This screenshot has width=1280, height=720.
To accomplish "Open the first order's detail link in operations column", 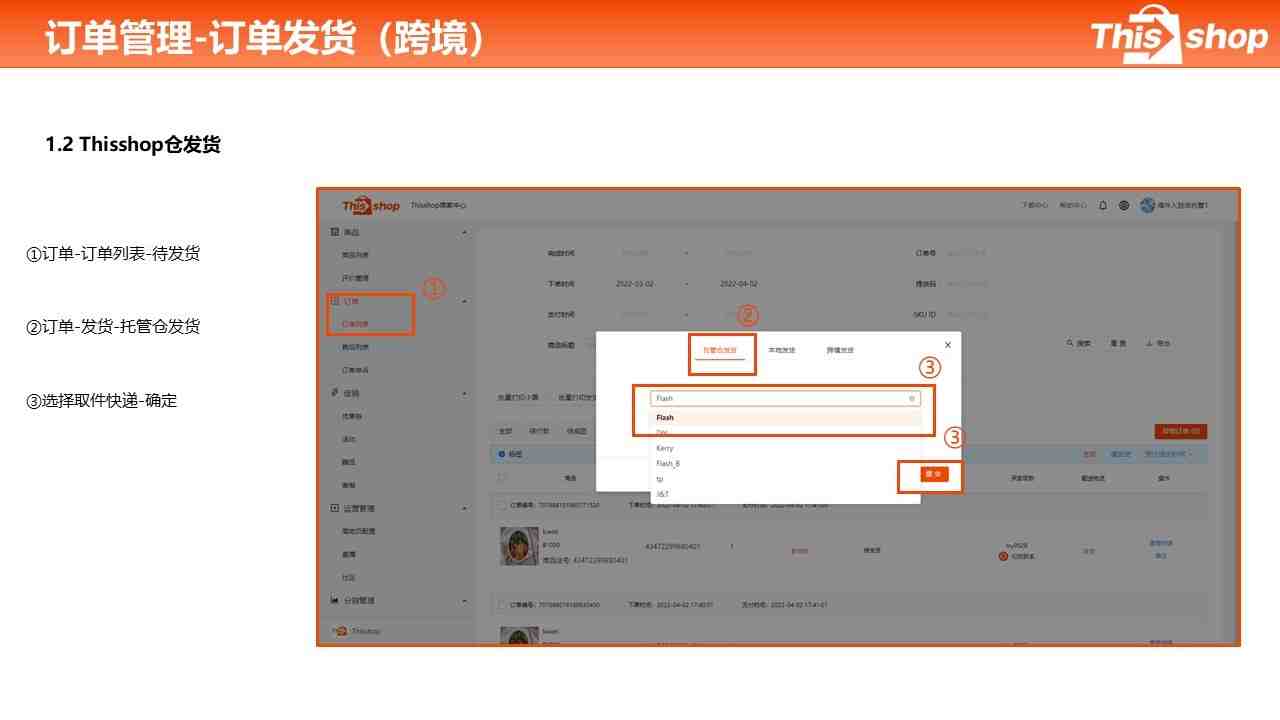I will tap(1160, 544).
